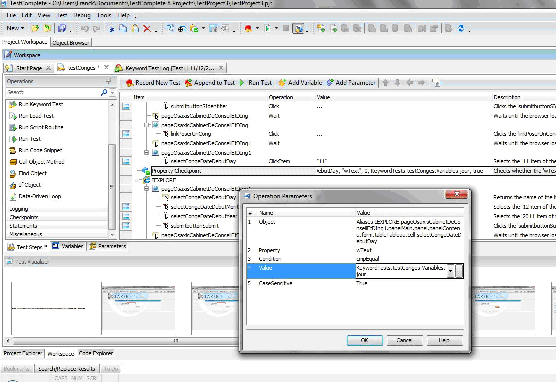Click Cancel in Operation Parameters dialog
Viewport: 556px width, 382px height.
405,340
